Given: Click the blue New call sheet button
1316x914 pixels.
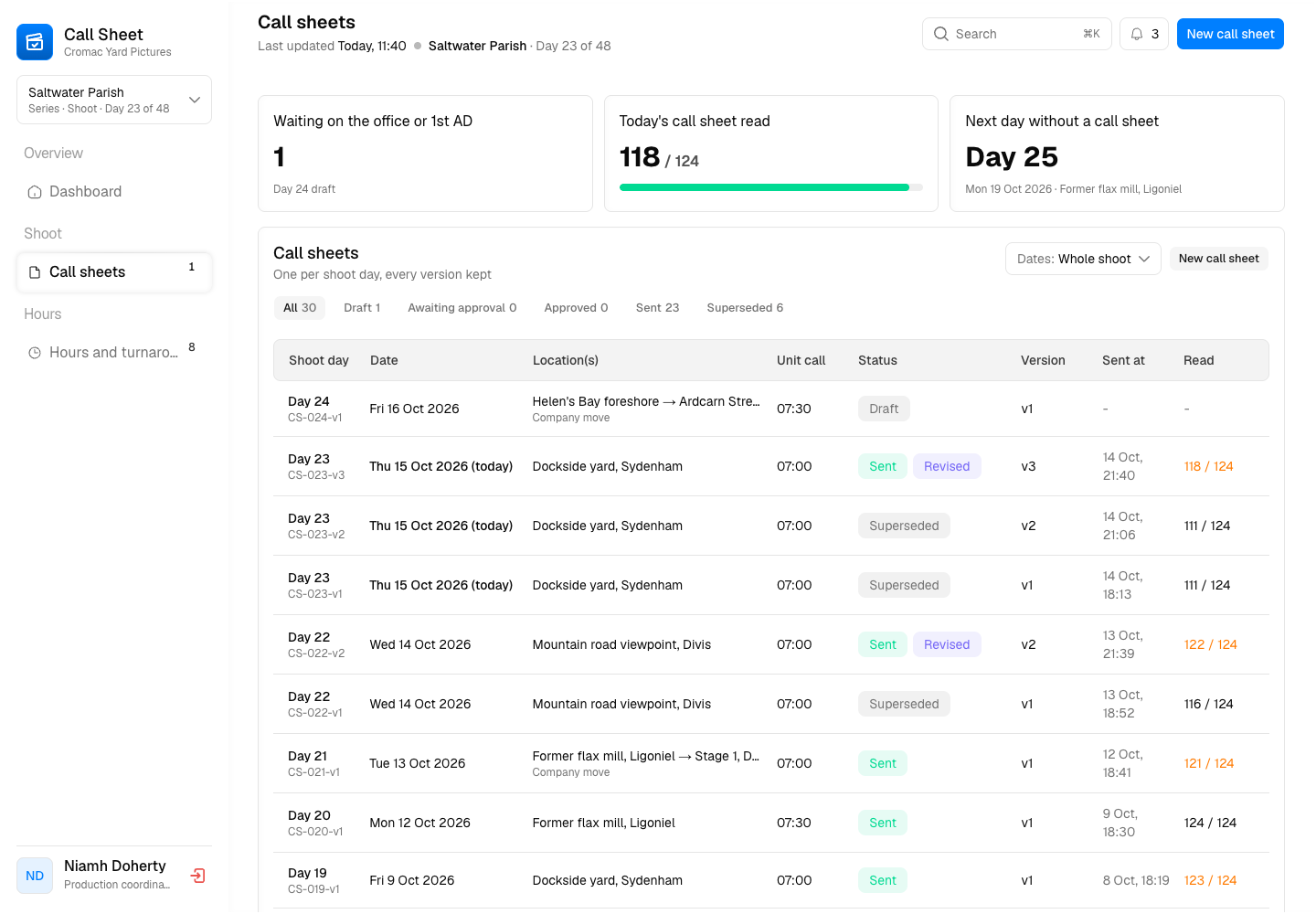Looking at the screenshot, I should 1230,34.
